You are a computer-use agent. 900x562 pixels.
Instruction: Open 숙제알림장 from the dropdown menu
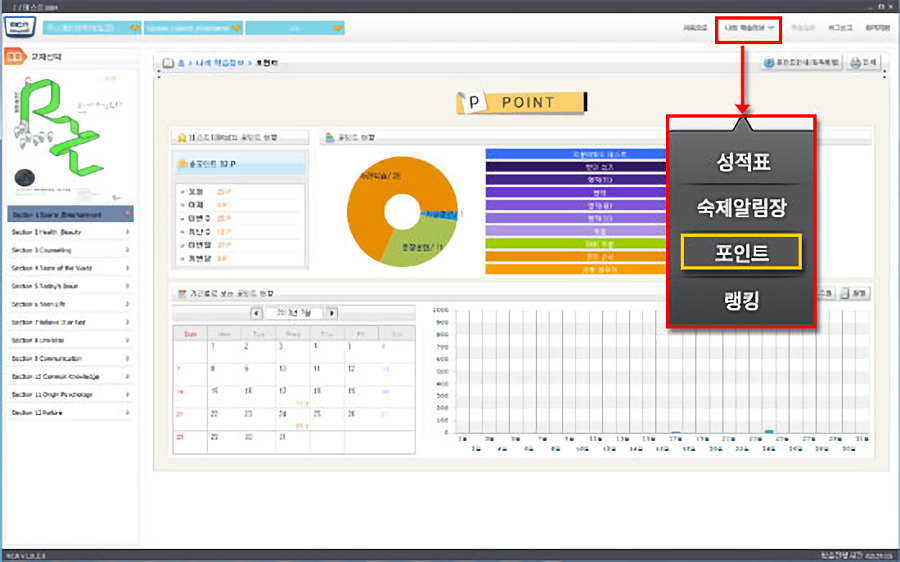743,207
